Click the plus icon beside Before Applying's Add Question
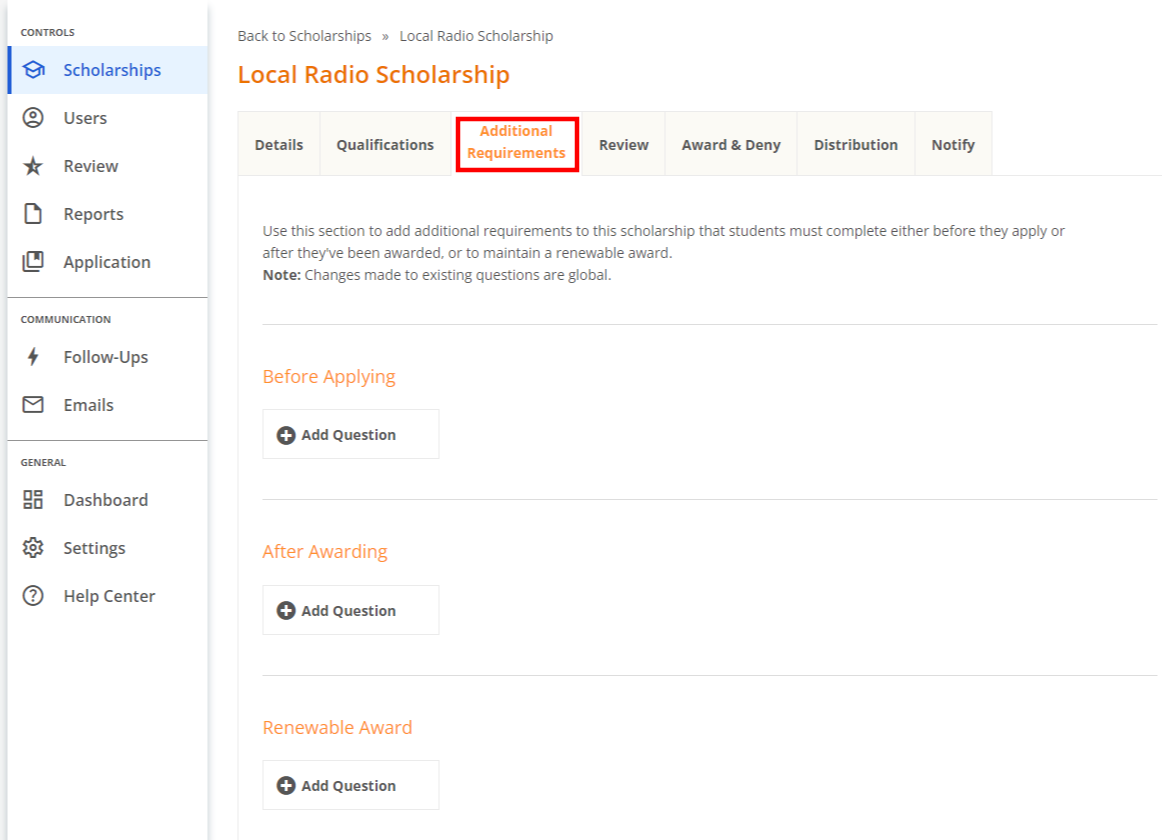Image resolution: width=1162 pixels, height=840 pixels. pos(285,434)
